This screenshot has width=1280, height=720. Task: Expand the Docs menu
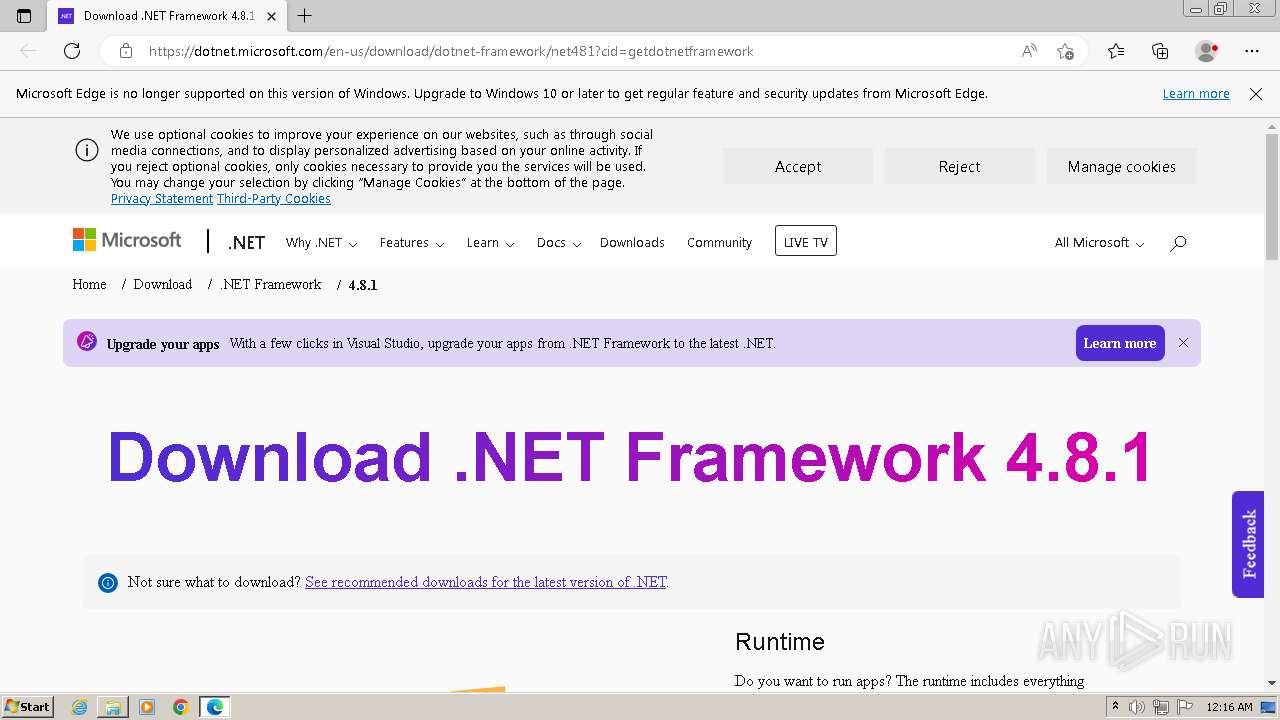coord(558,243)
